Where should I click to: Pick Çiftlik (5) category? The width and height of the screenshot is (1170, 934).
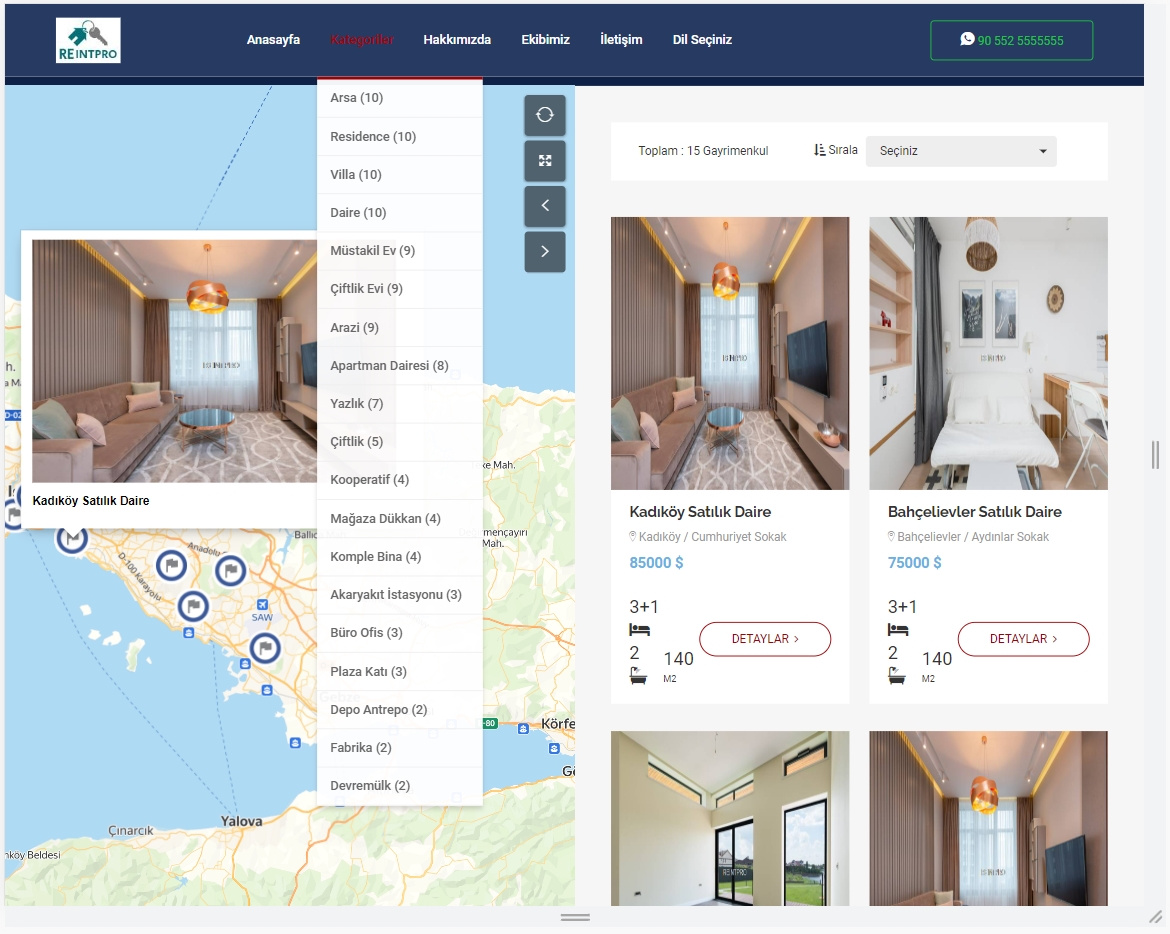[400, 442]
